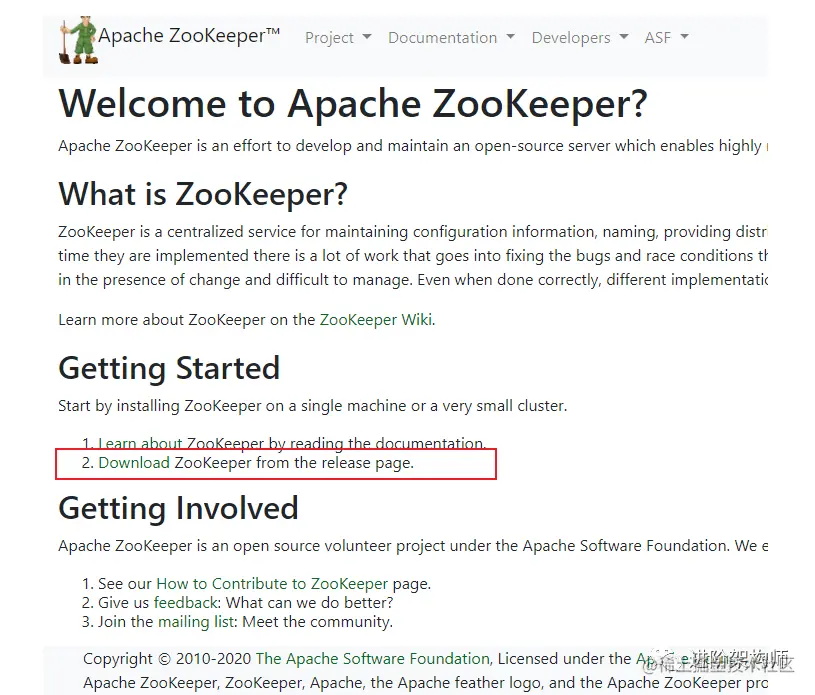This screenshot has height=695, width=815.
Task: Expand the Developers dropdown menu
Action: point(580,37)
